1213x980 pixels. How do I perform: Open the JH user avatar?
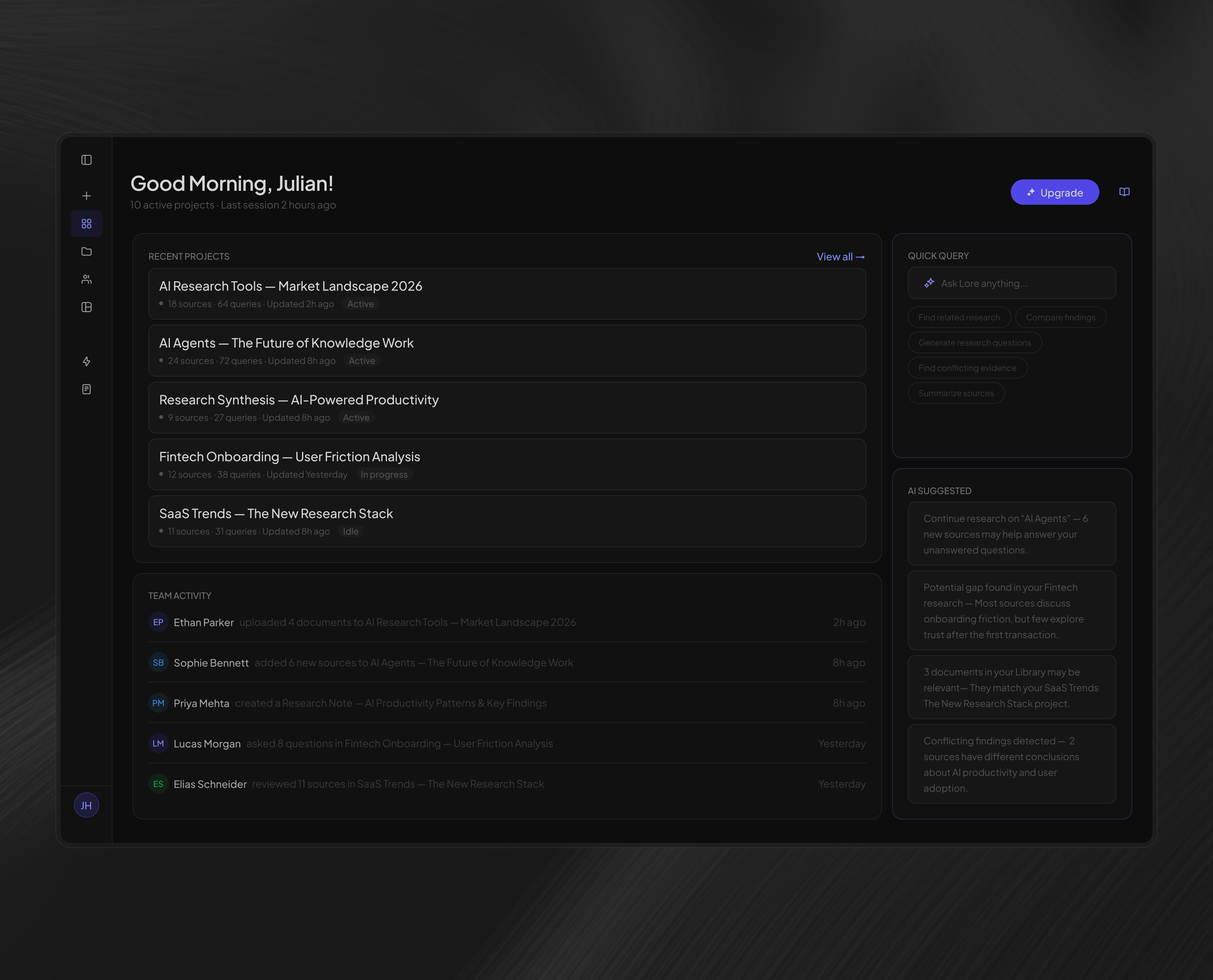click(86, 805)
